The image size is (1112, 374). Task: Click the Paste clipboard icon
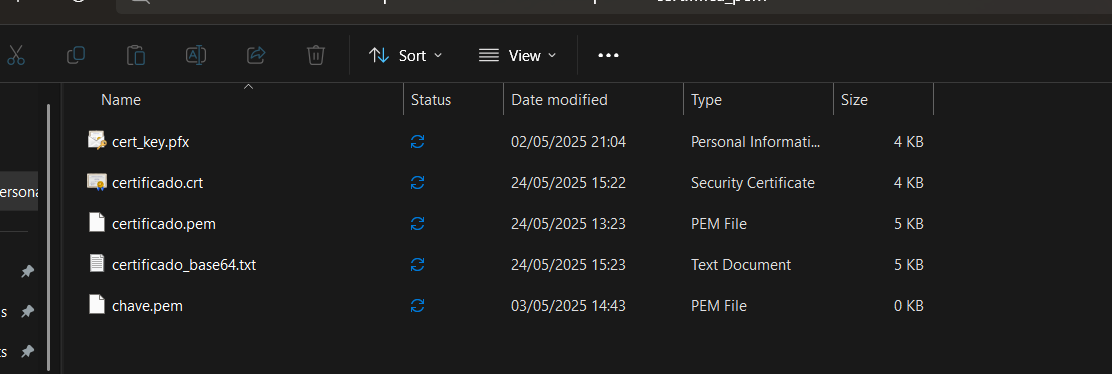[x=135, y=55]
